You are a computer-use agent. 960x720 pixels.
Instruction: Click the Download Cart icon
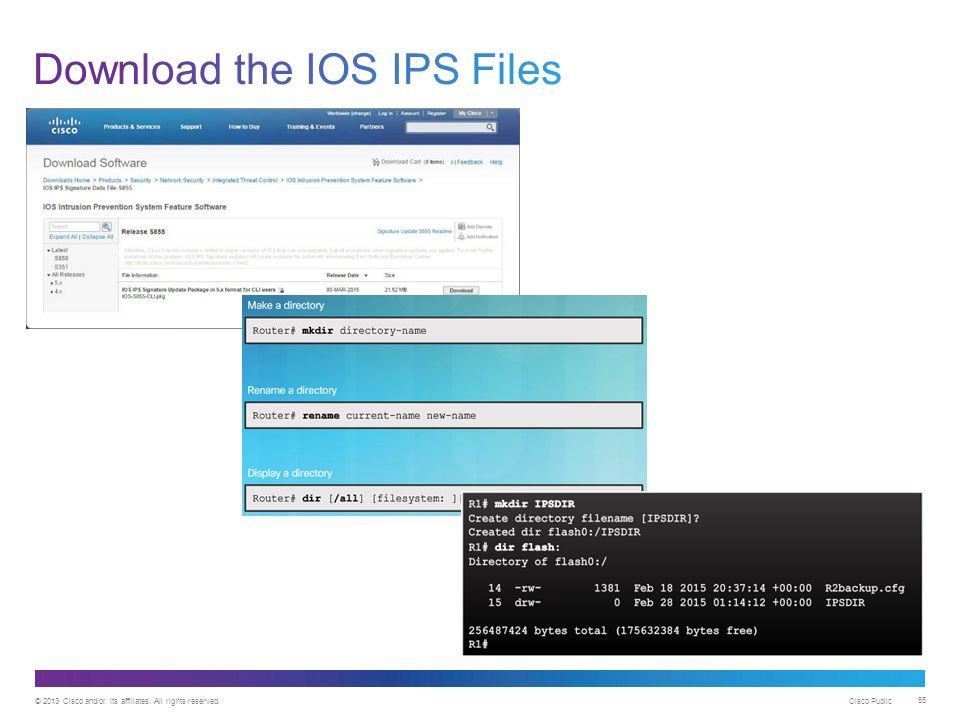(375, 162)
